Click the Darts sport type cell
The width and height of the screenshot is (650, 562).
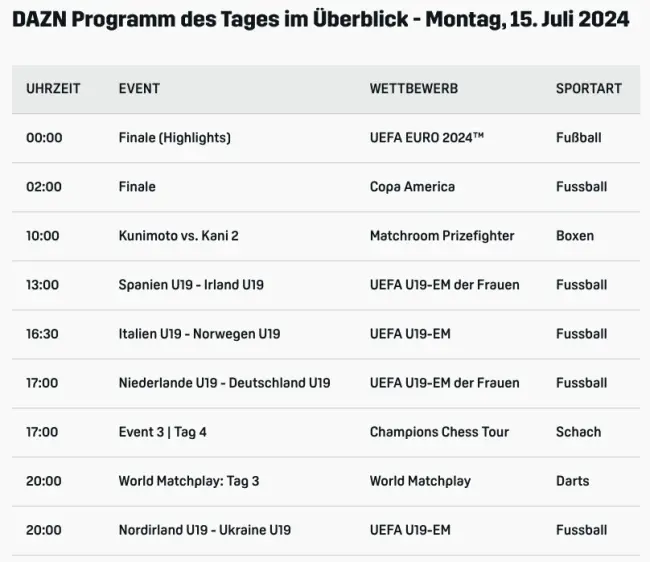pos(572,481)
